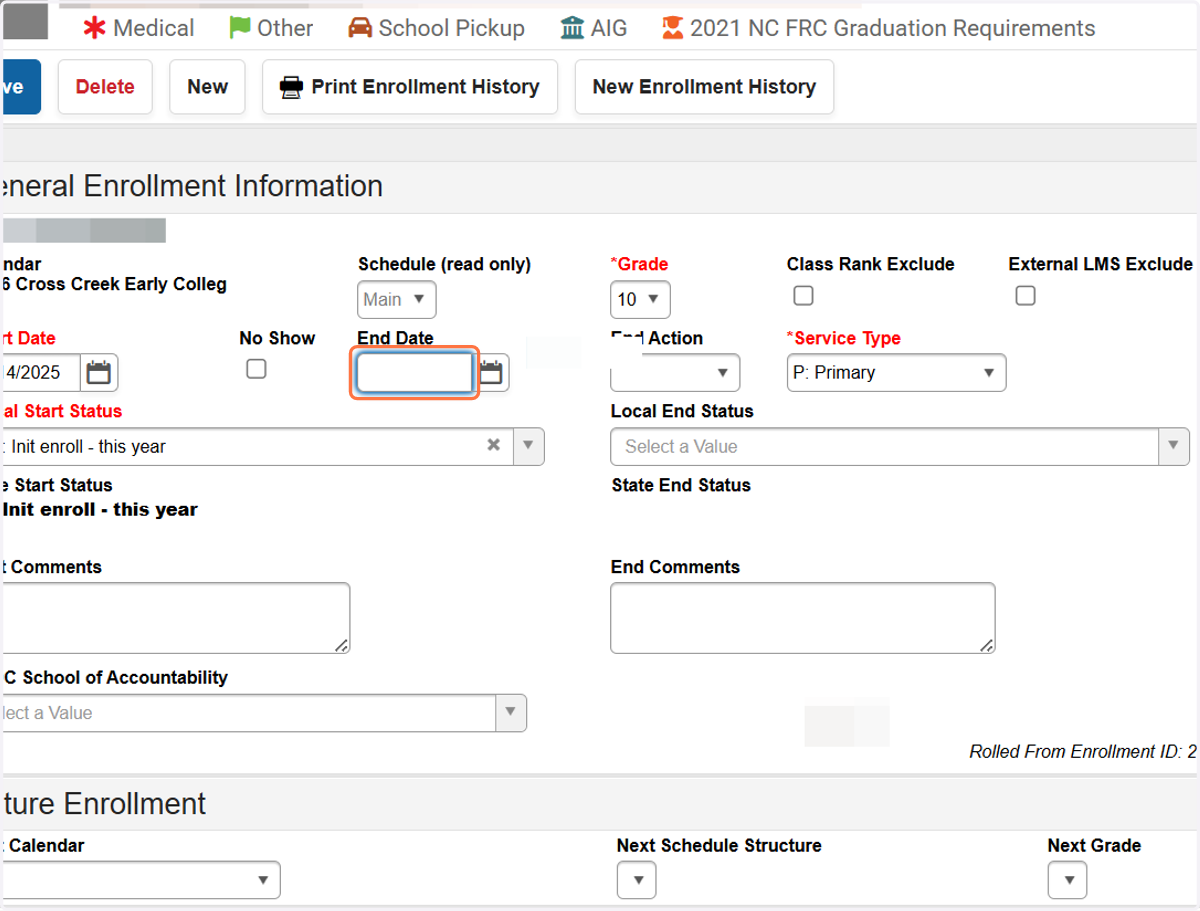
Task: Open the Next Schedule Structure dropdown
Action: coord(637,880)
